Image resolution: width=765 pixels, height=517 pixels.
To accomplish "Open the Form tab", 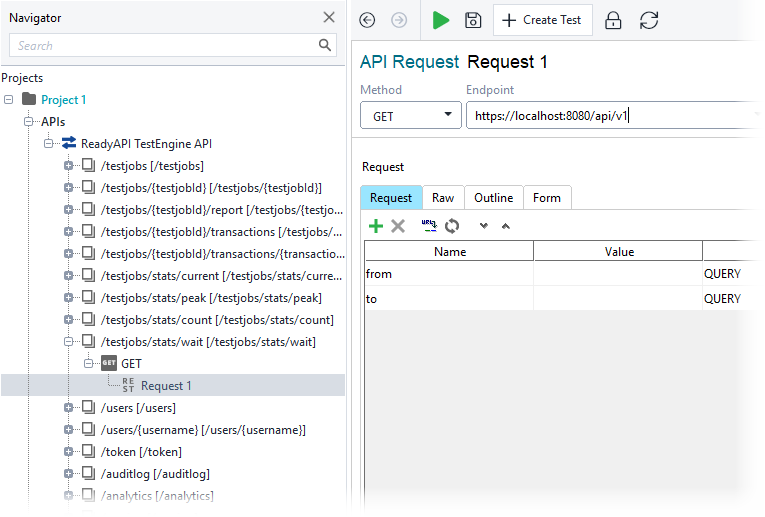I will pos(547,198).
